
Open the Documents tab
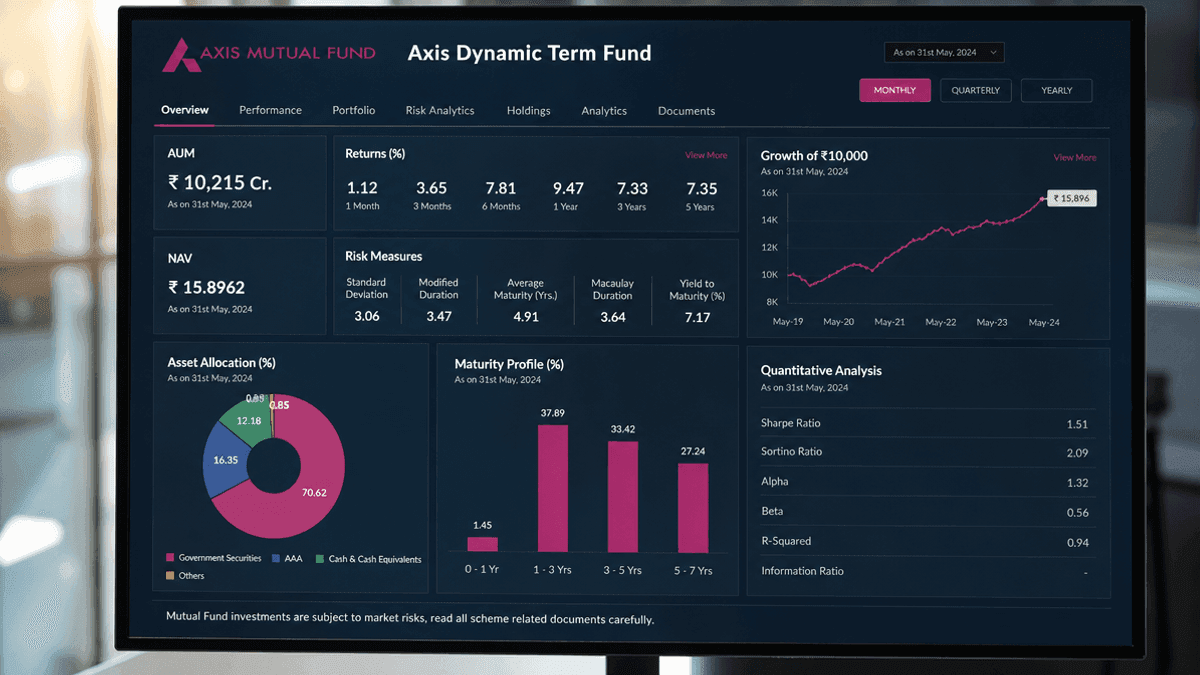tap(686, 111)
